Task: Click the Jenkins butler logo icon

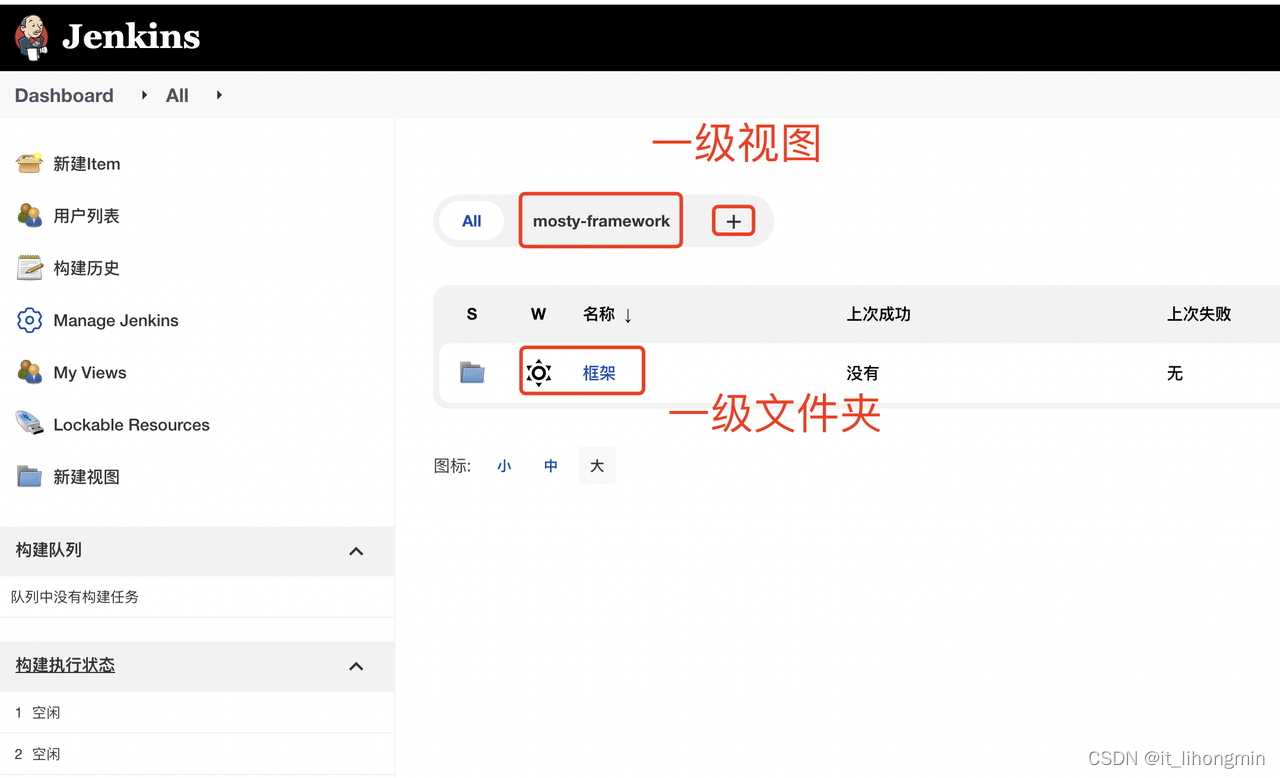Action: pos(31,37)
